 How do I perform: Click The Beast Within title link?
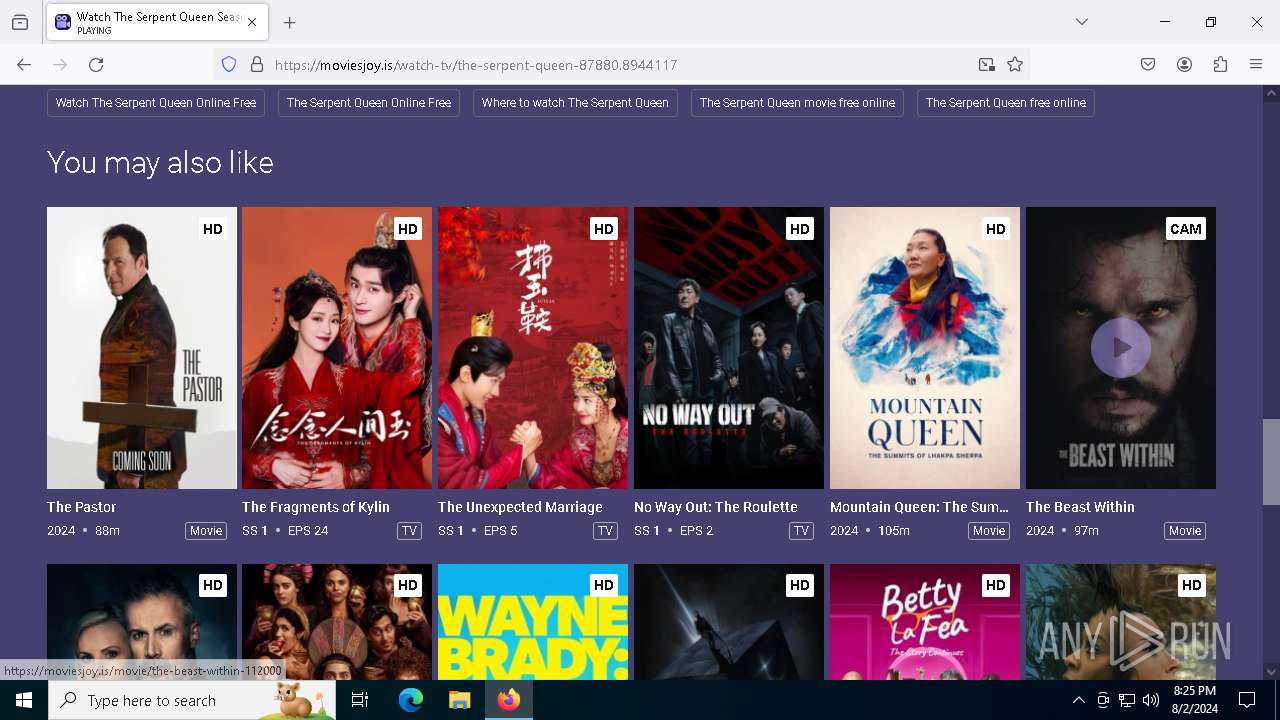point(1080,507)
